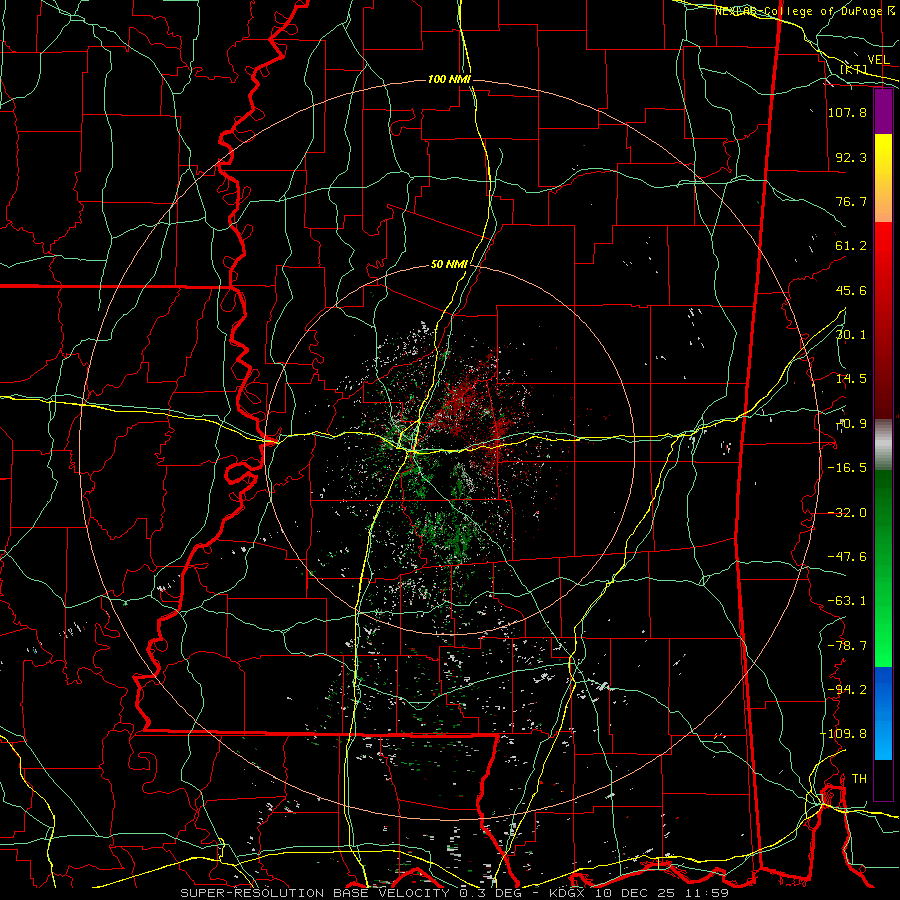This screenshot has width=900, height=900.
Task: Click the 107.8 legend value
Action: click(847, 112)
